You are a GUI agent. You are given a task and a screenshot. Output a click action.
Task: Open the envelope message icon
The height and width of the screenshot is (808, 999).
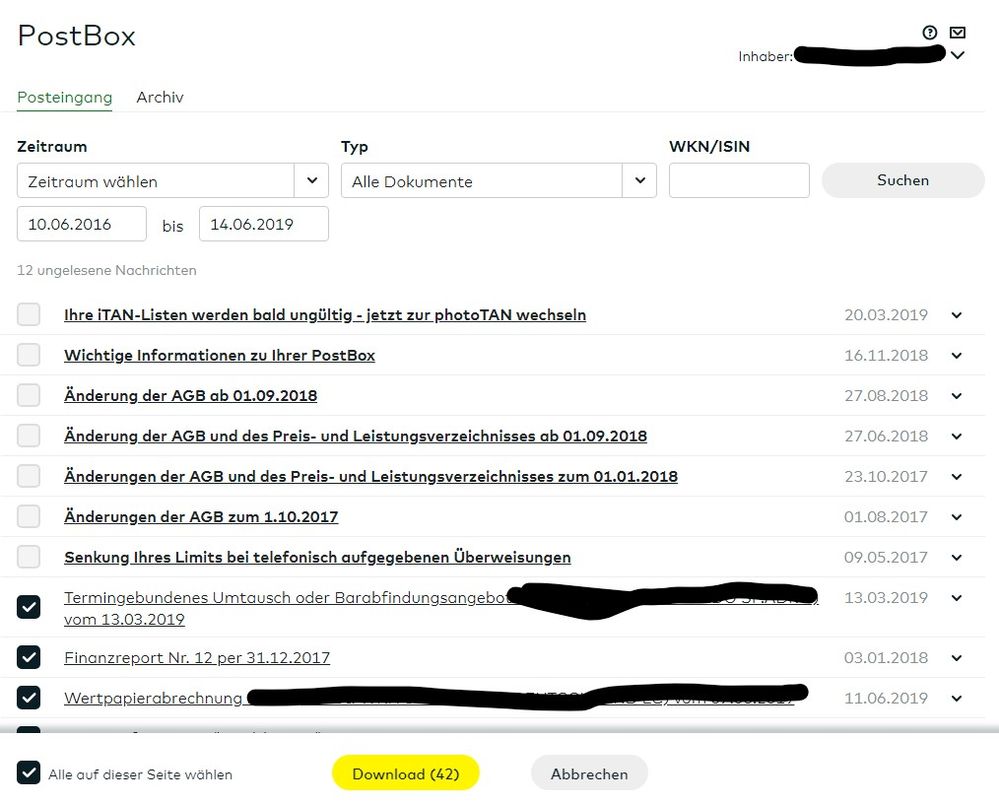tap(957, 32)
